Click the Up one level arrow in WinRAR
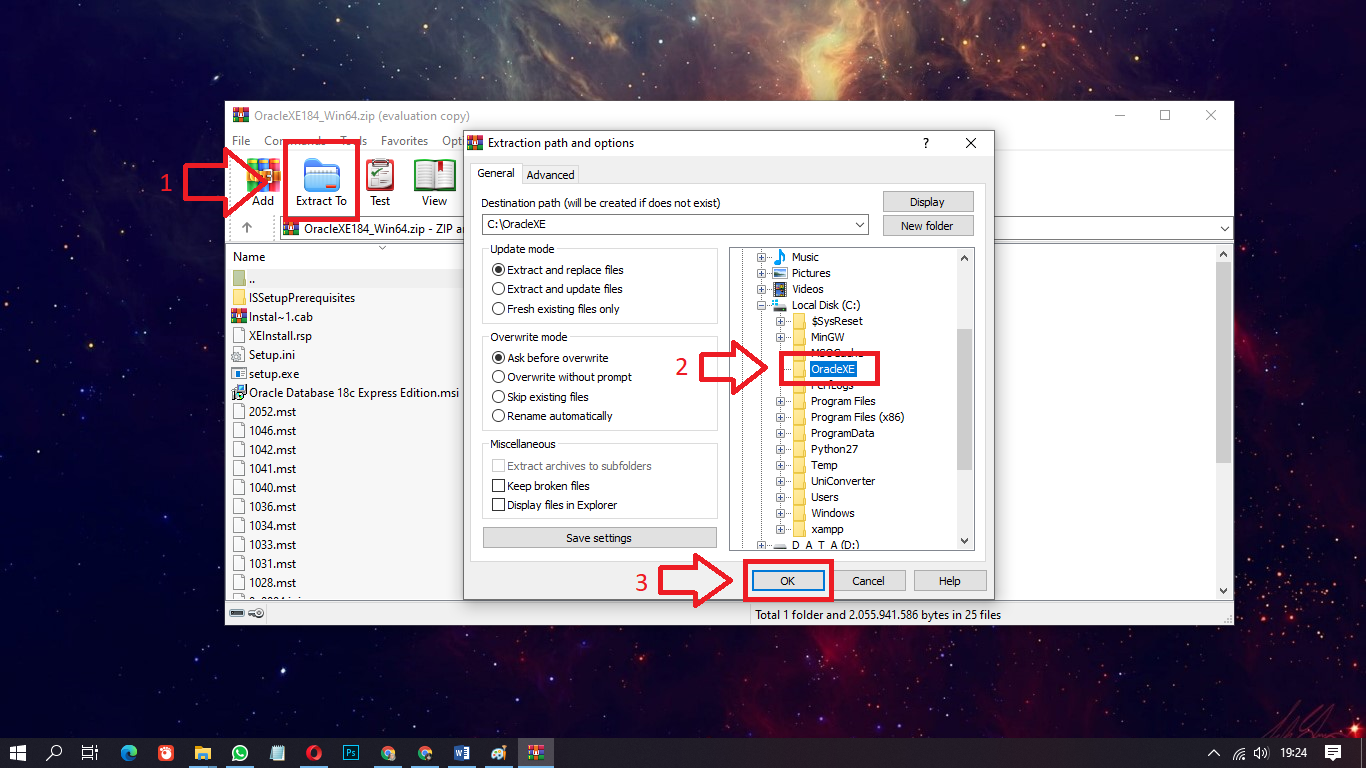The width and height of the screenshot is (1366, 768). pyautogui.click(x=247, y=228)
